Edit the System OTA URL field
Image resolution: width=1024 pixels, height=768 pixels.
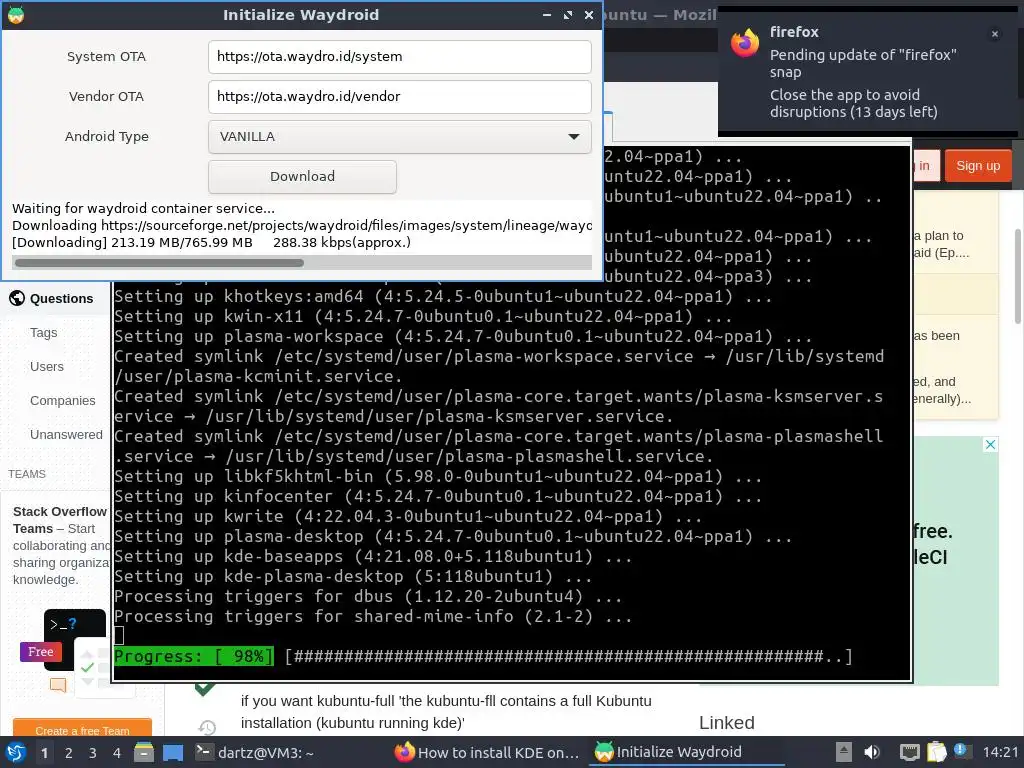click(400, 57)
